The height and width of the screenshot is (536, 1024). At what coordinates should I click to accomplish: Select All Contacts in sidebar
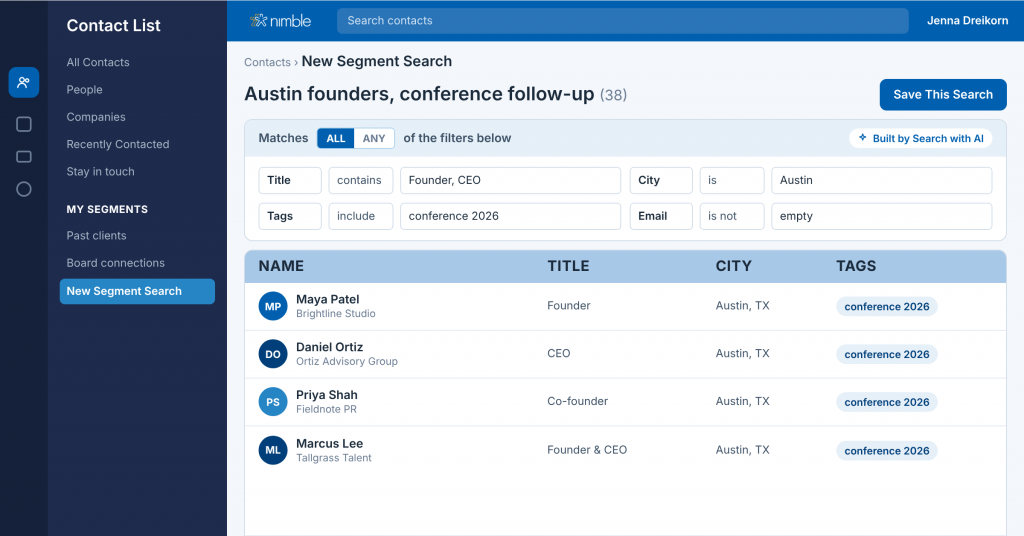click(x=98, y=62)
